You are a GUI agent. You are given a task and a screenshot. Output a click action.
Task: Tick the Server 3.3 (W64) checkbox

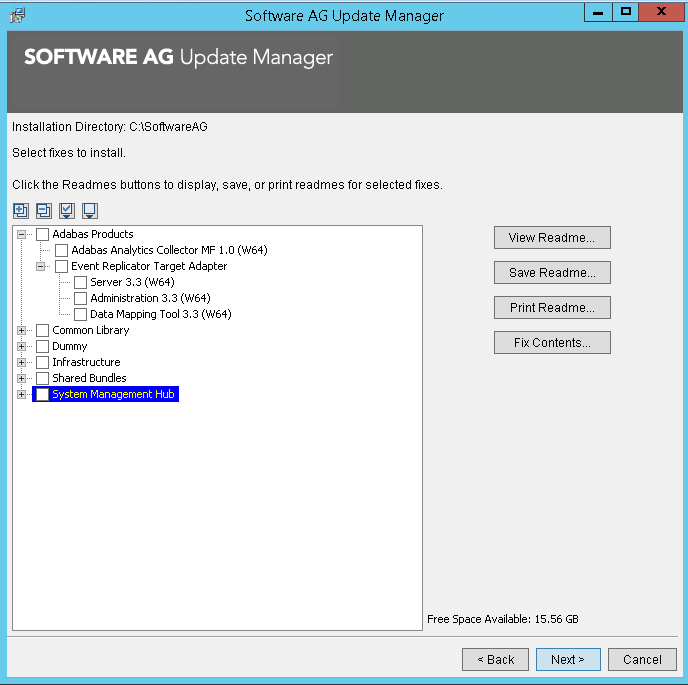[x=80, y=282]
